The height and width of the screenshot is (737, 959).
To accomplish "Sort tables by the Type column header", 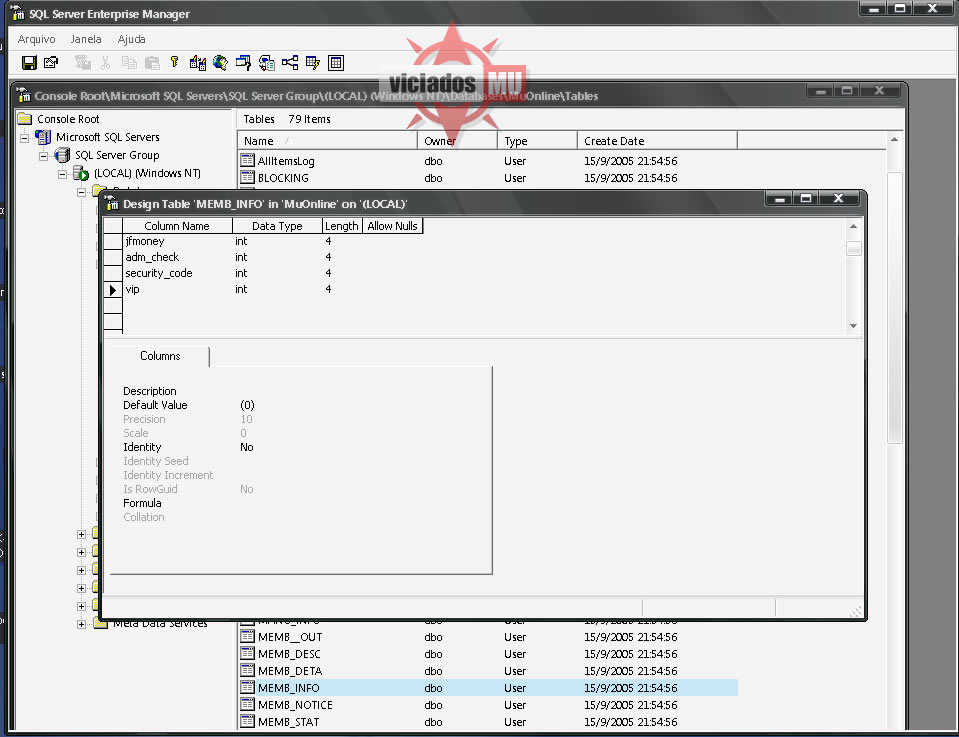I will [x=538, y=141].
